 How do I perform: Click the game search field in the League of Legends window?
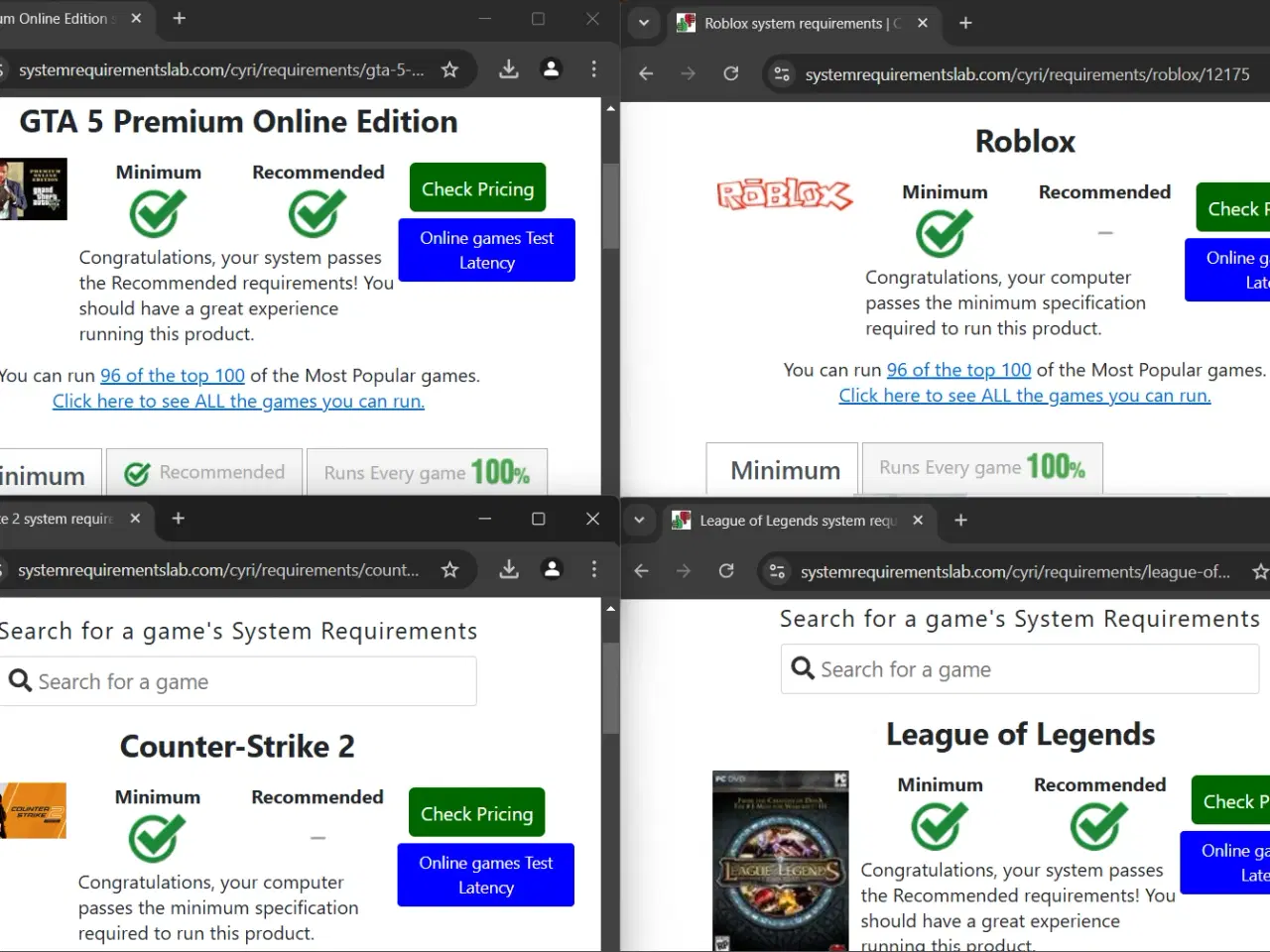[x=1020, y=669]
